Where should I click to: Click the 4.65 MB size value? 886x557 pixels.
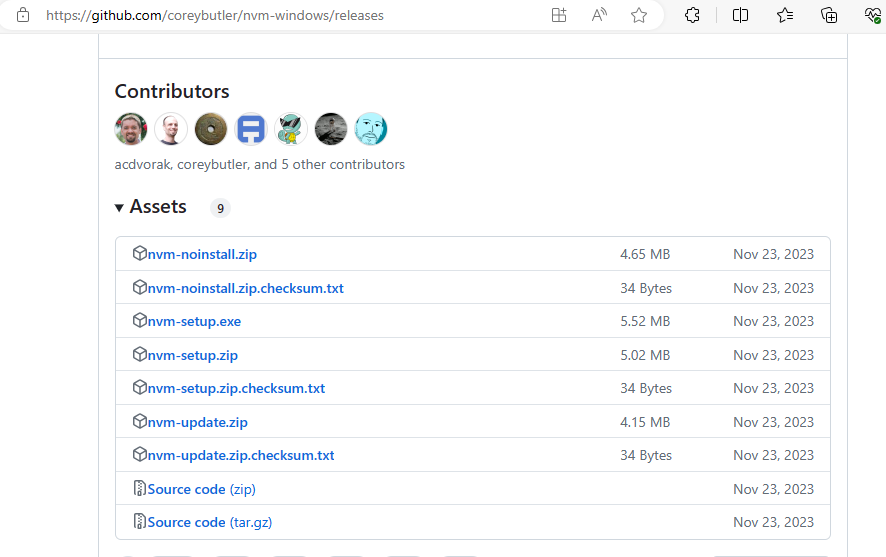tap(645, 254)
